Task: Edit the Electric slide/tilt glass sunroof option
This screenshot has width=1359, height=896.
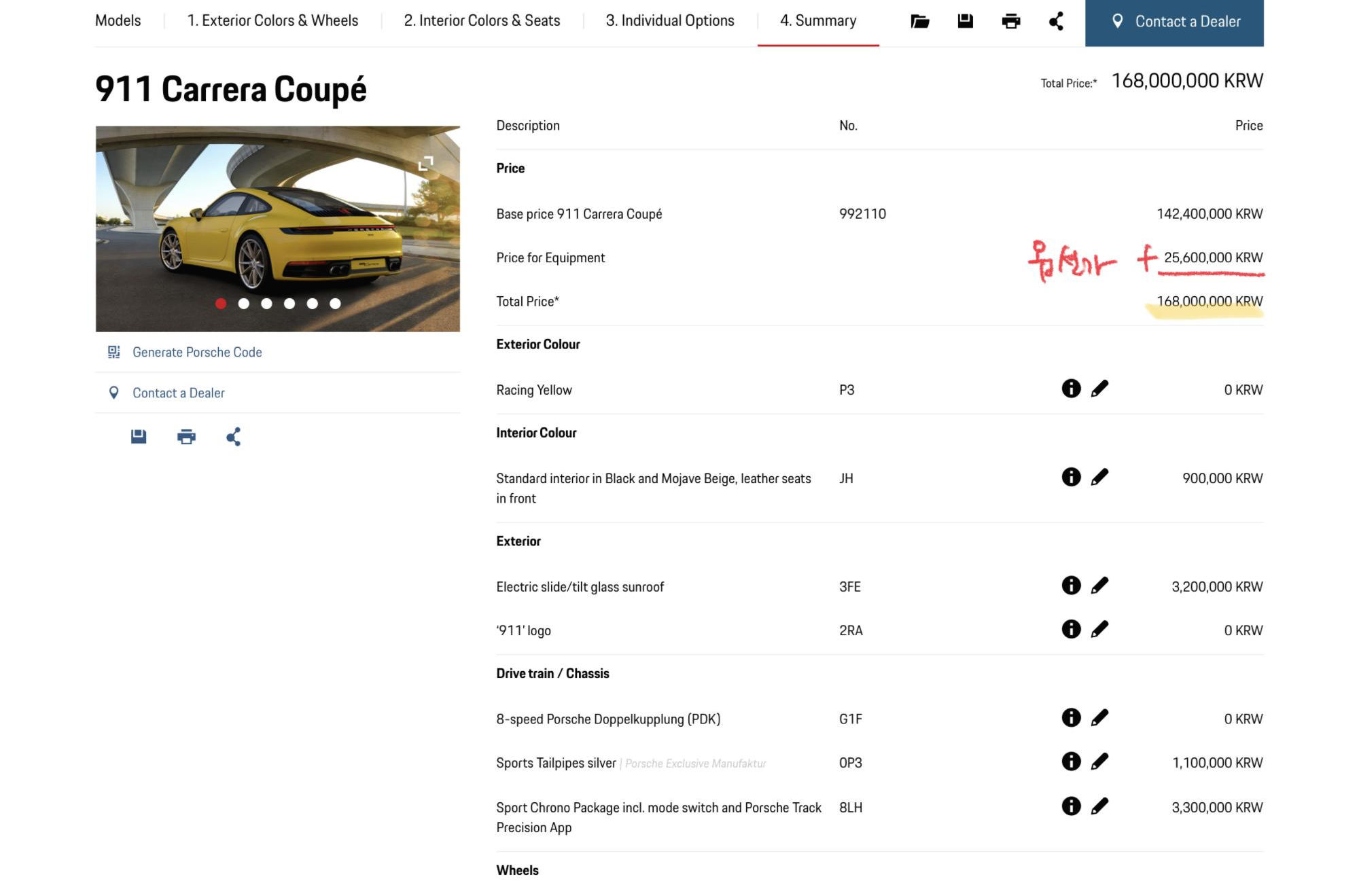Action: [x=1099, y=586]
